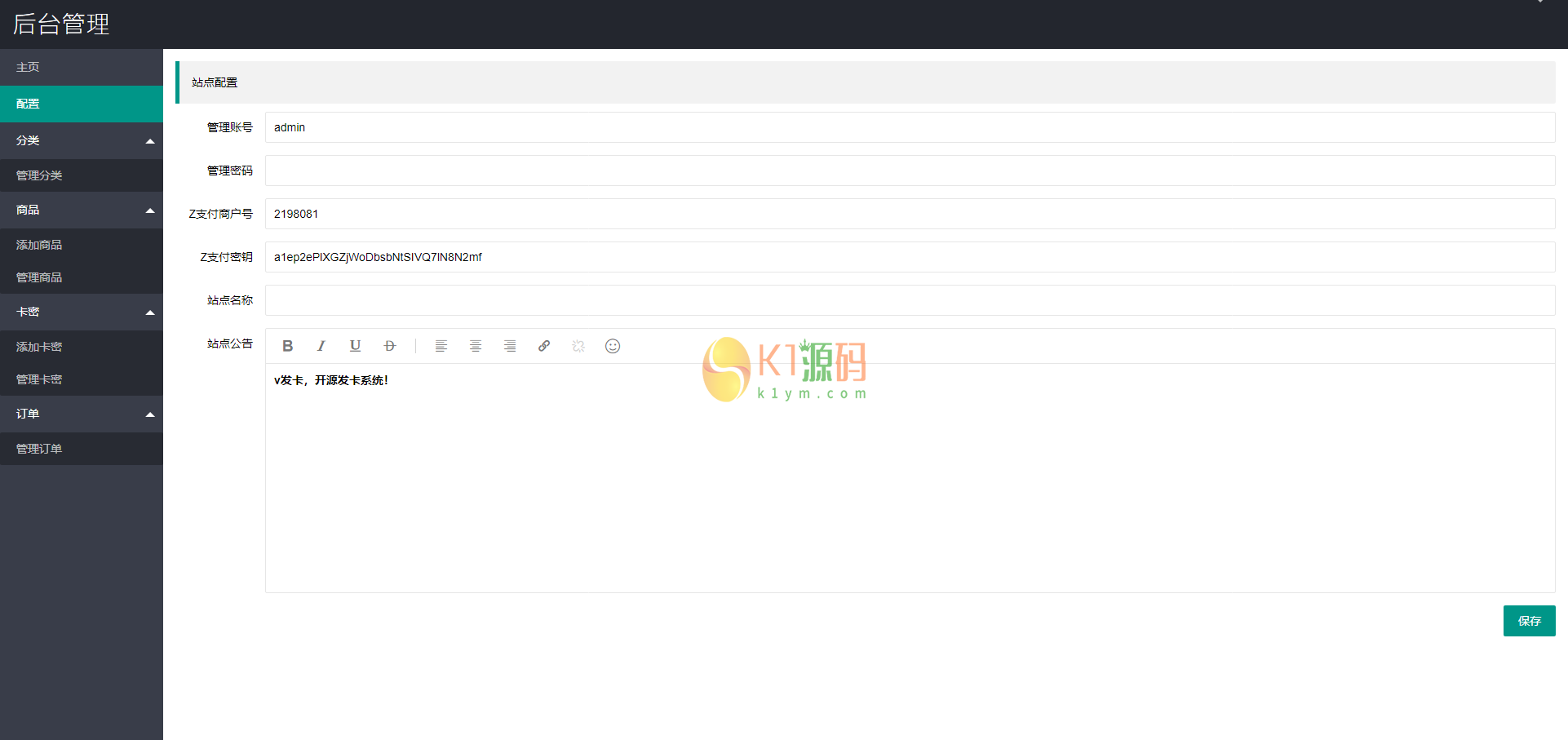Focus the empty 管理密码 field

click(910, 171)
